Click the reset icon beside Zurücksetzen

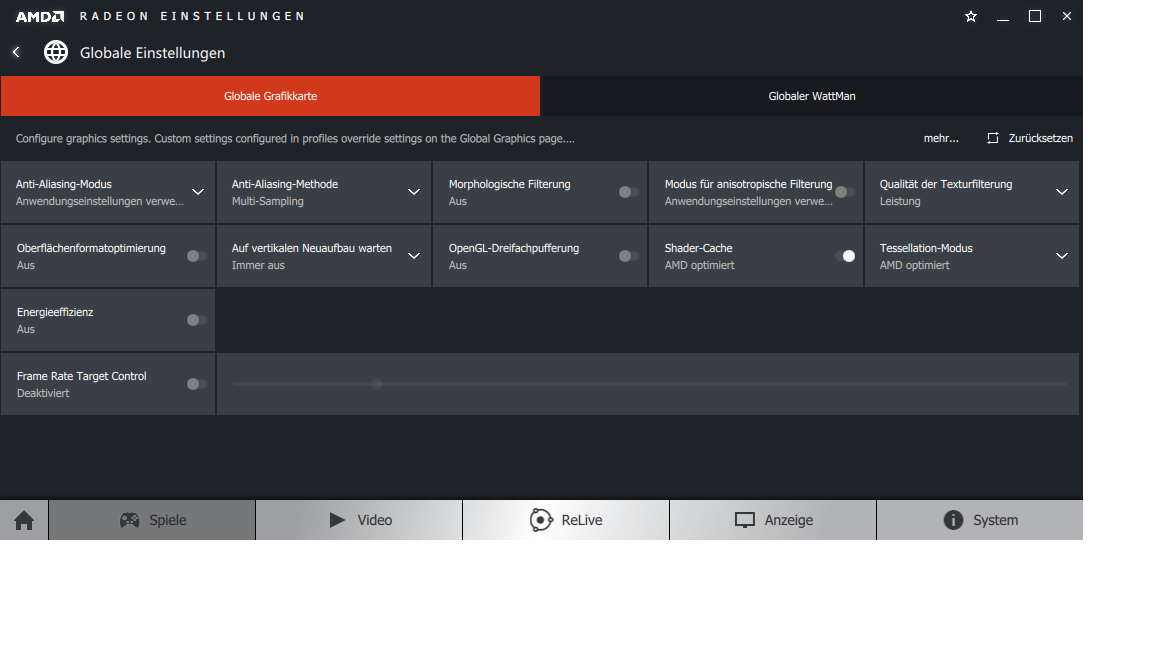[x=993, y=138]
